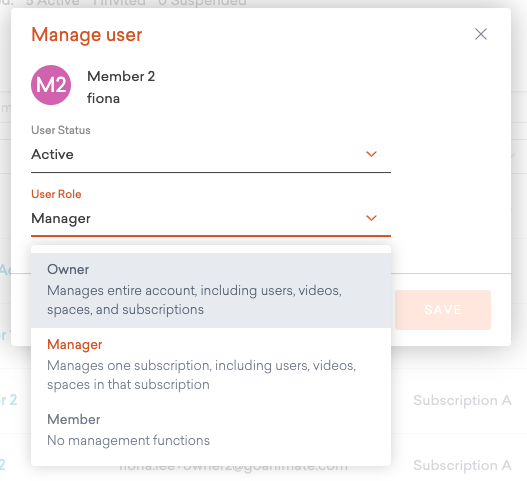Open the User Role dropdown showing Manager
This screenshot has width=527, height=481.
(211, 218)
